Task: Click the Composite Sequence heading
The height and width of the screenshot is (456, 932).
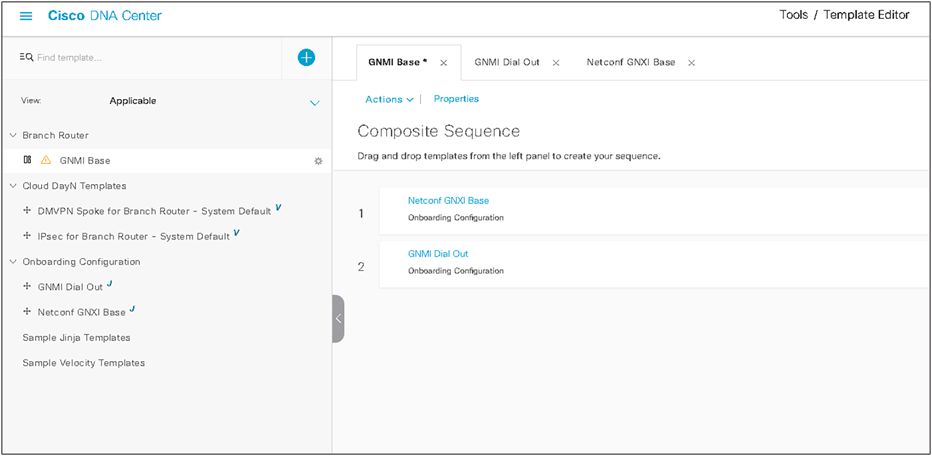Action: [439, 131]
